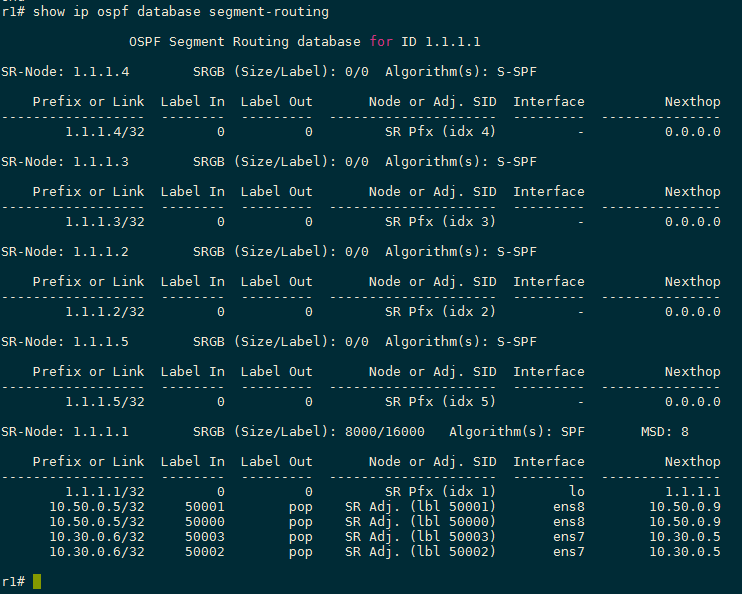Click the 'OSPF Segment Routing database' title text
This screenshot has width=742, height=594.
tap(245, 41)
